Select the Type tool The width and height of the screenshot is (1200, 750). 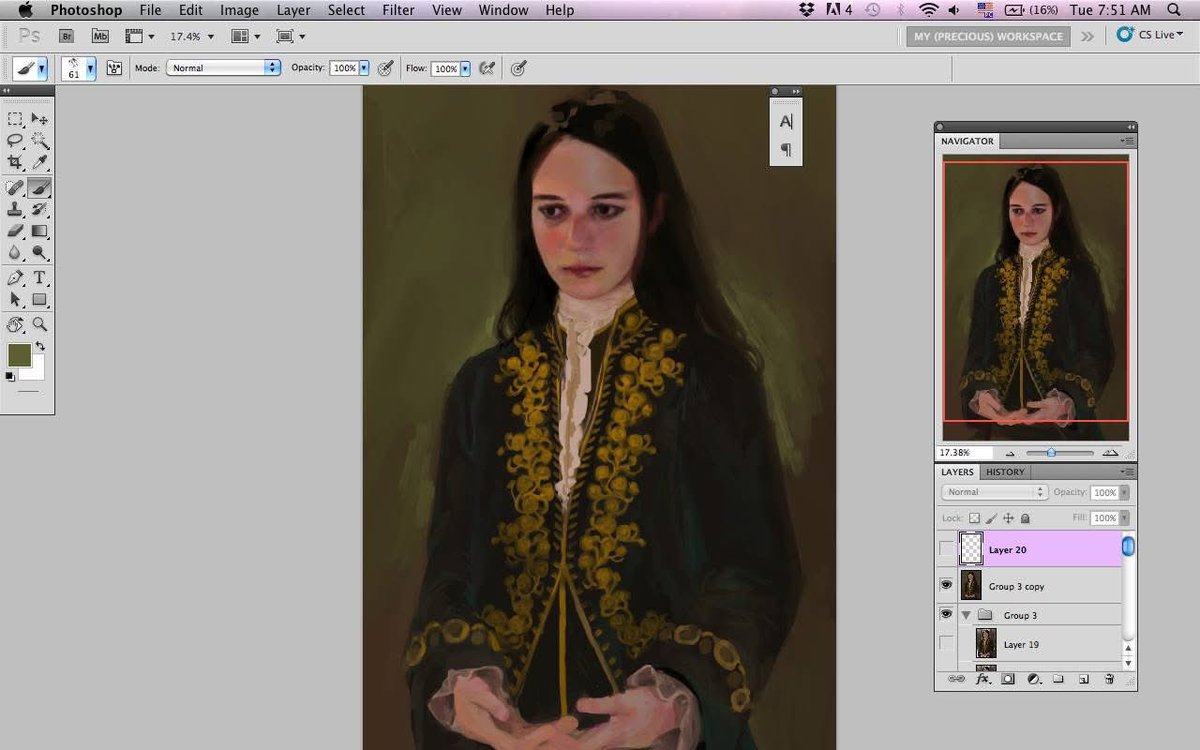(40, 278)
